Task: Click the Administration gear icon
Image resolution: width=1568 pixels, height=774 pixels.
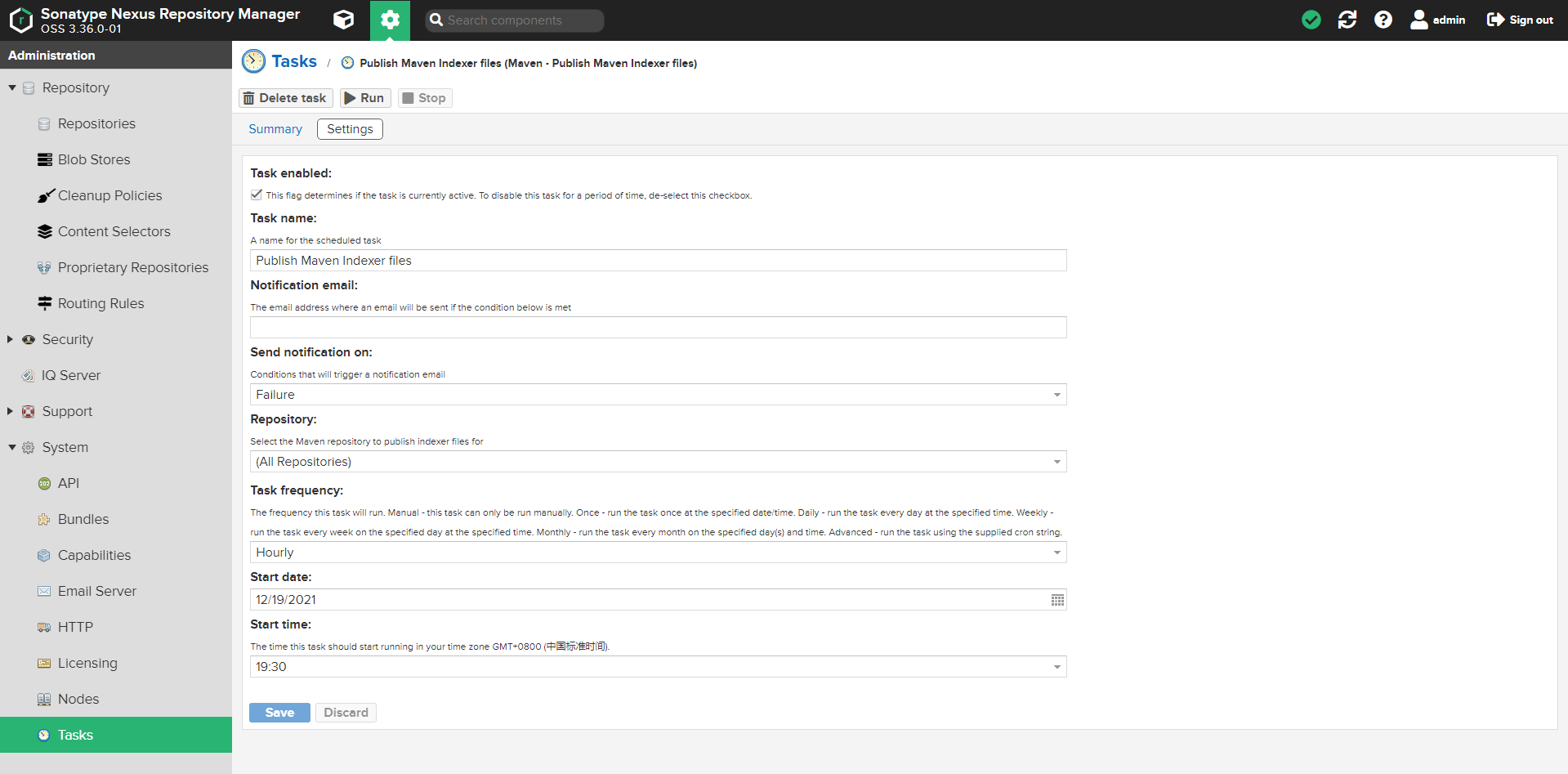Action: pos(390,20)
